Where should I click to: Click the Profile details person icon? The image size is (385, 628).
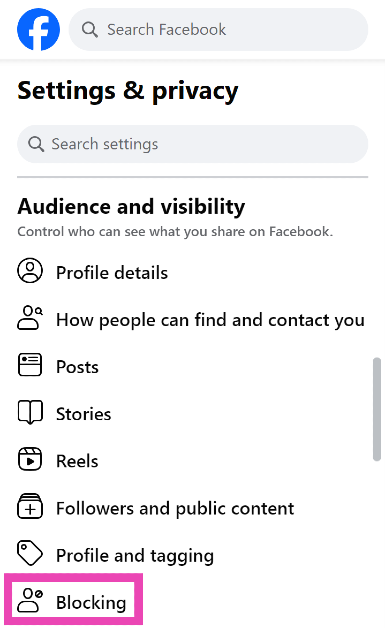click(30, 271)
